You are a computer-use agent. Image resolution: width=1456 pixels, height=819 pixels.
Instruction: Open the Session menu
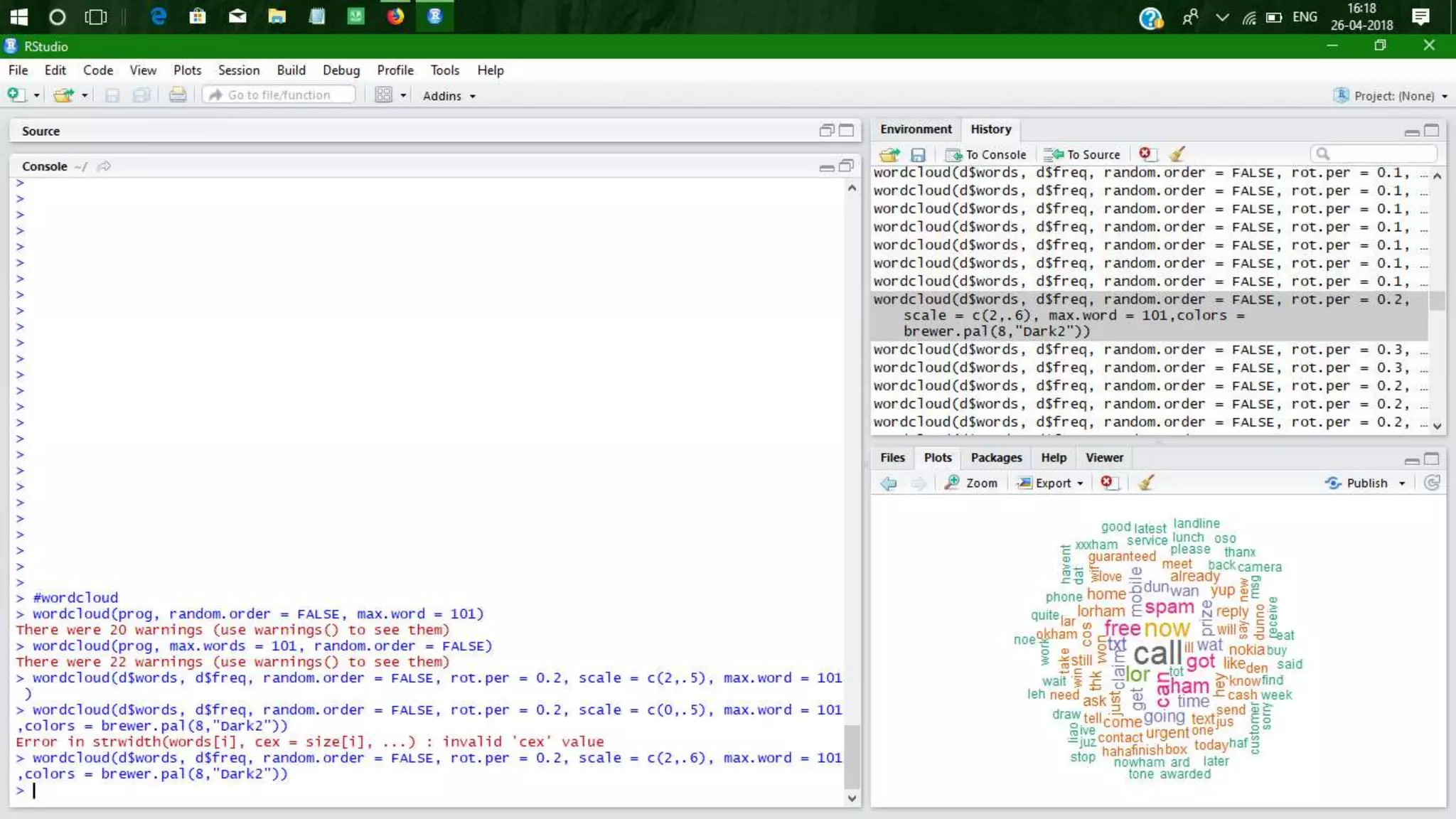pyautogui.click(x=238, y=70)
